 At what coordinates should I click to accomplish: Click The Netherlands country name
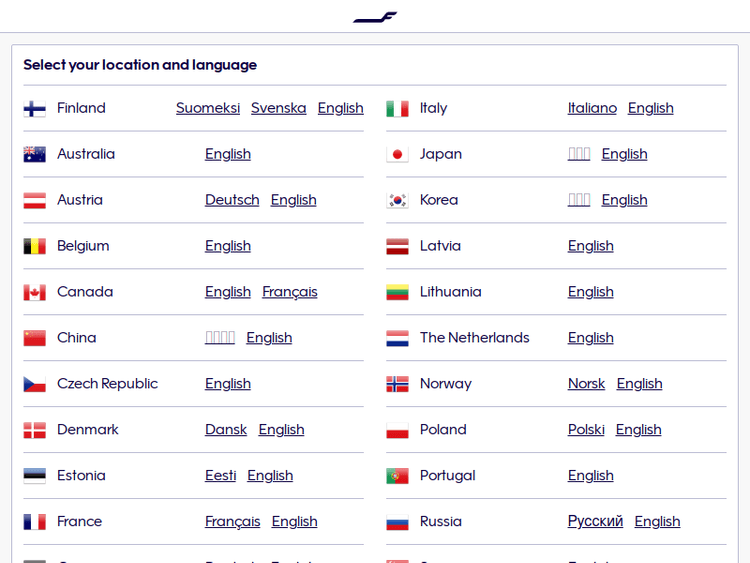(474, 338)
